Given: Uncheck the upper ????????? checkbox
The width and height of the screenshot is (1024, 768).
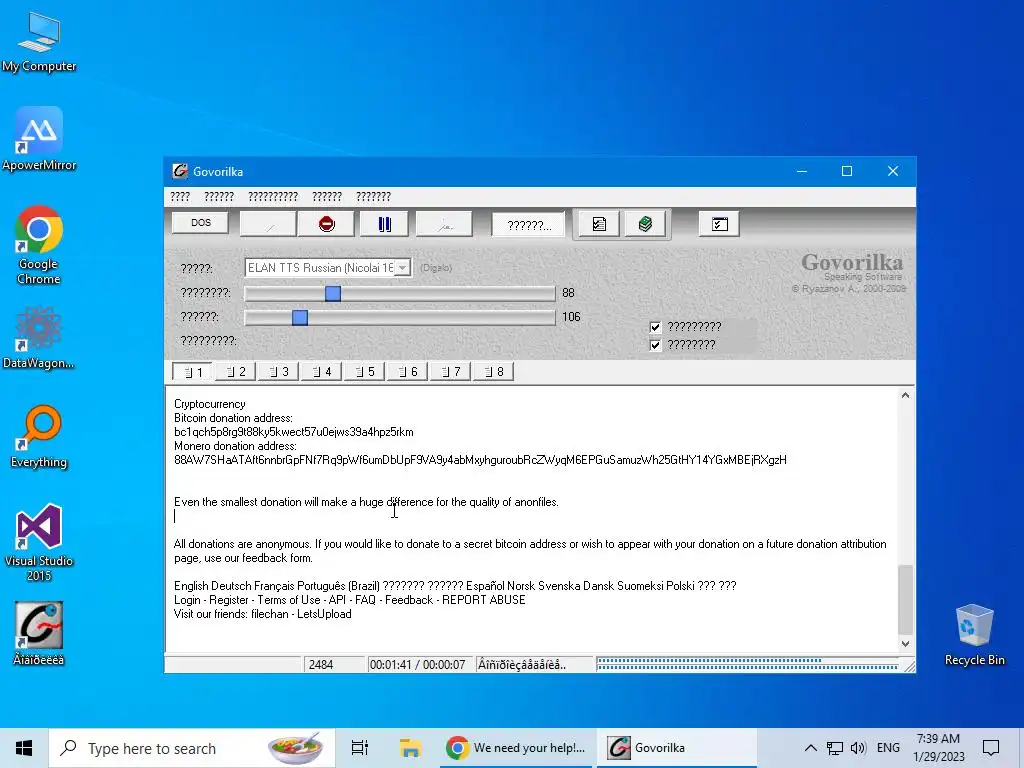Looking at the screenshot, I should coord(656,327).
